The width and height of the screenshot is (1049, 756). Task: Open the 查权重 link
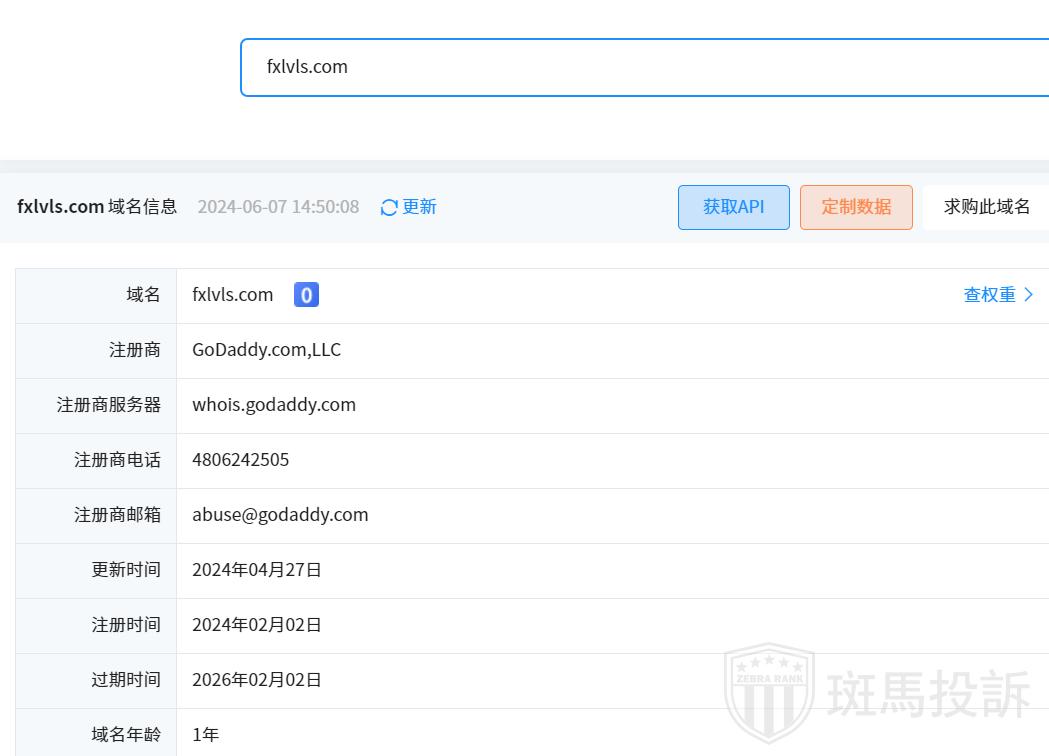989,295
